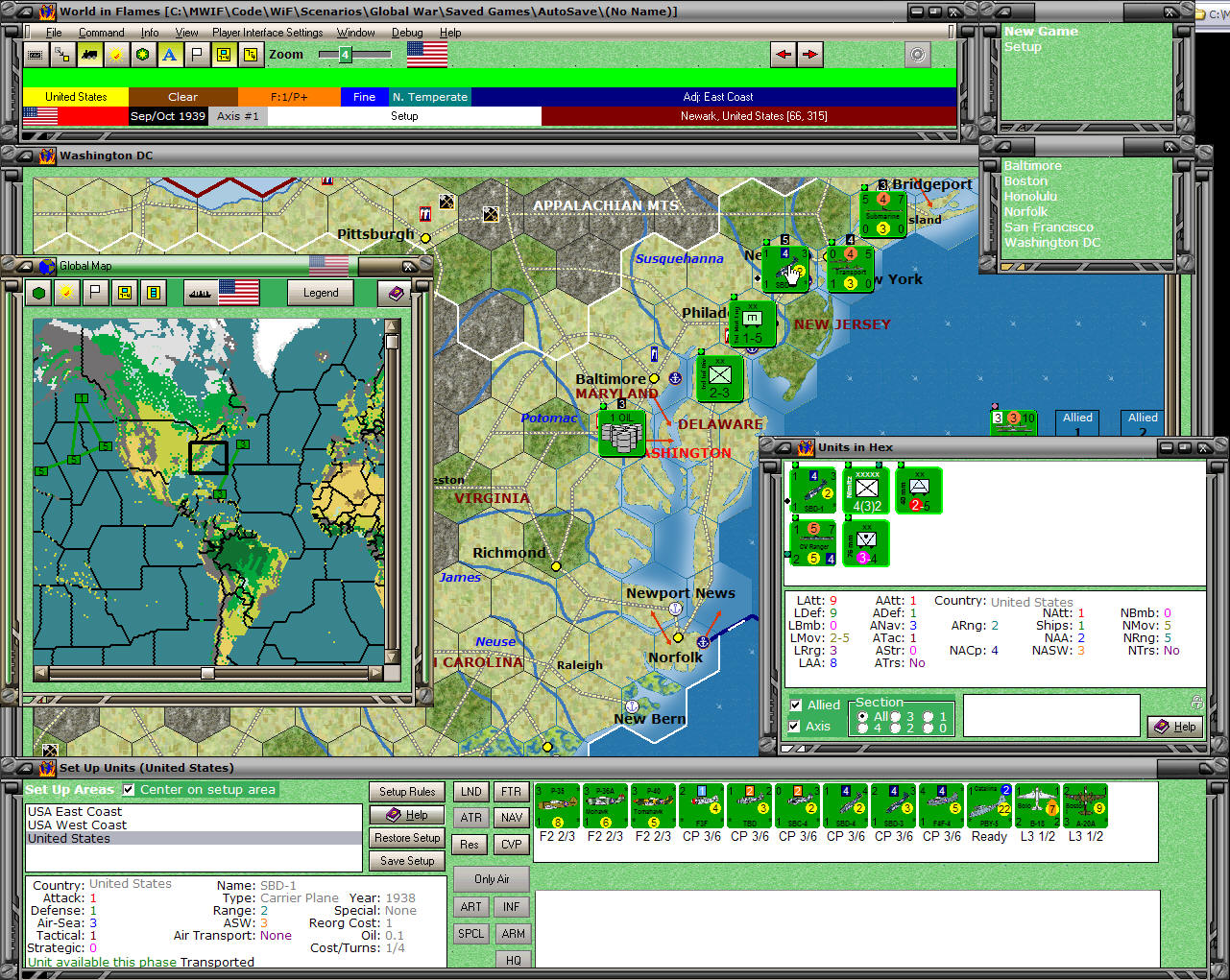Open the Command menu
The height and width of the screenshot is (980, 1230).
click(101, 33)
